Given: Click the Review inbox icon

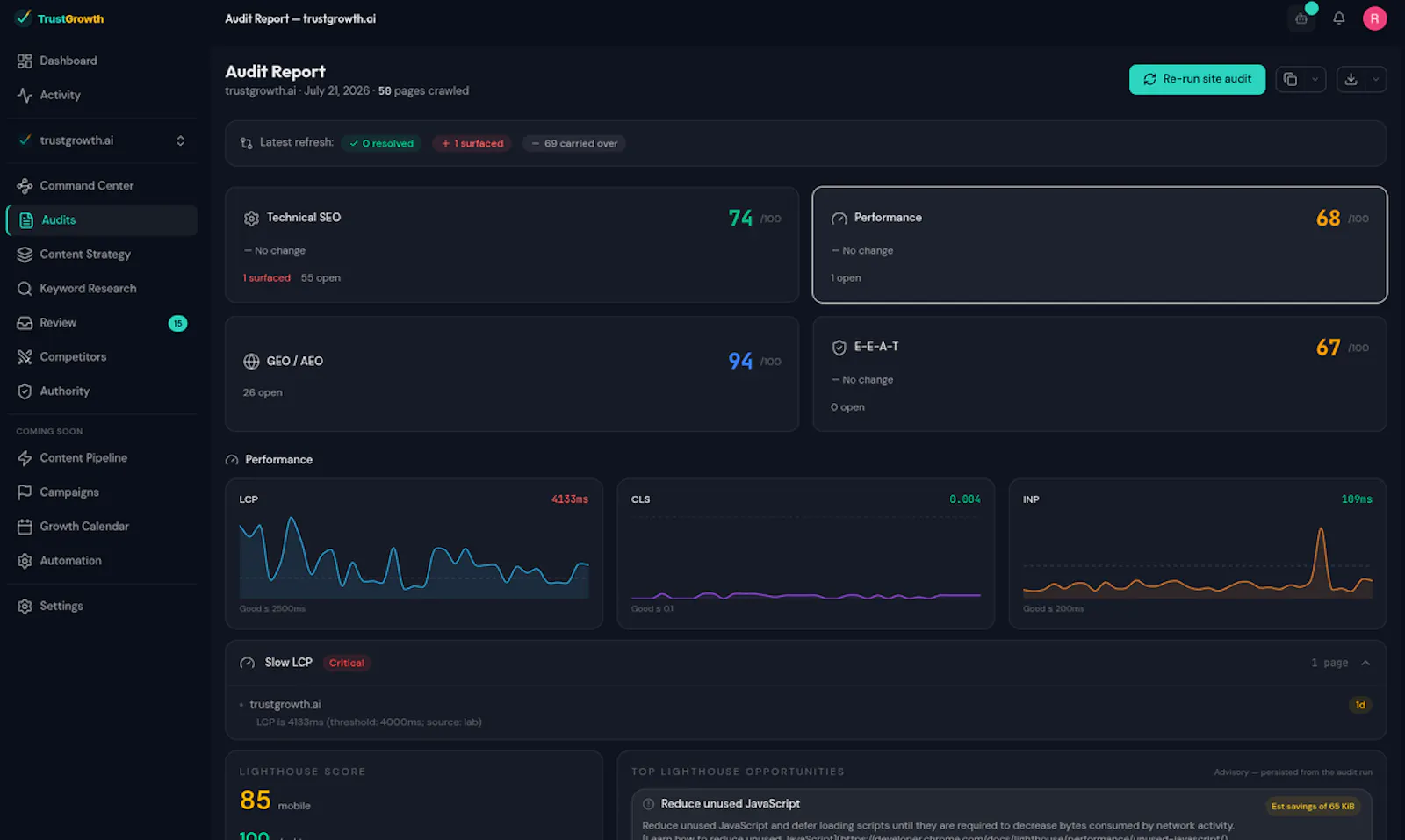Looking at the screenshot, I should coord(25,323).
